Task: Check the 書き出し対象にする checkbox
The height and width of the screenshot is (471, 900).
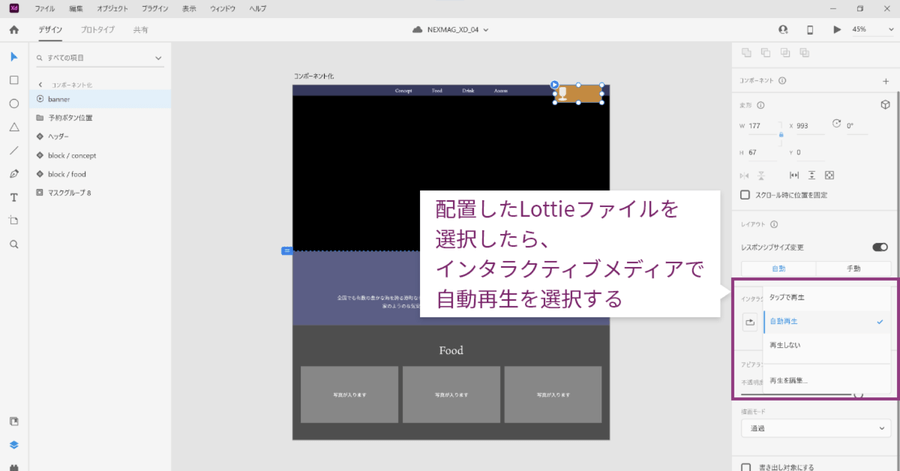Action: [x=746, y=467]
